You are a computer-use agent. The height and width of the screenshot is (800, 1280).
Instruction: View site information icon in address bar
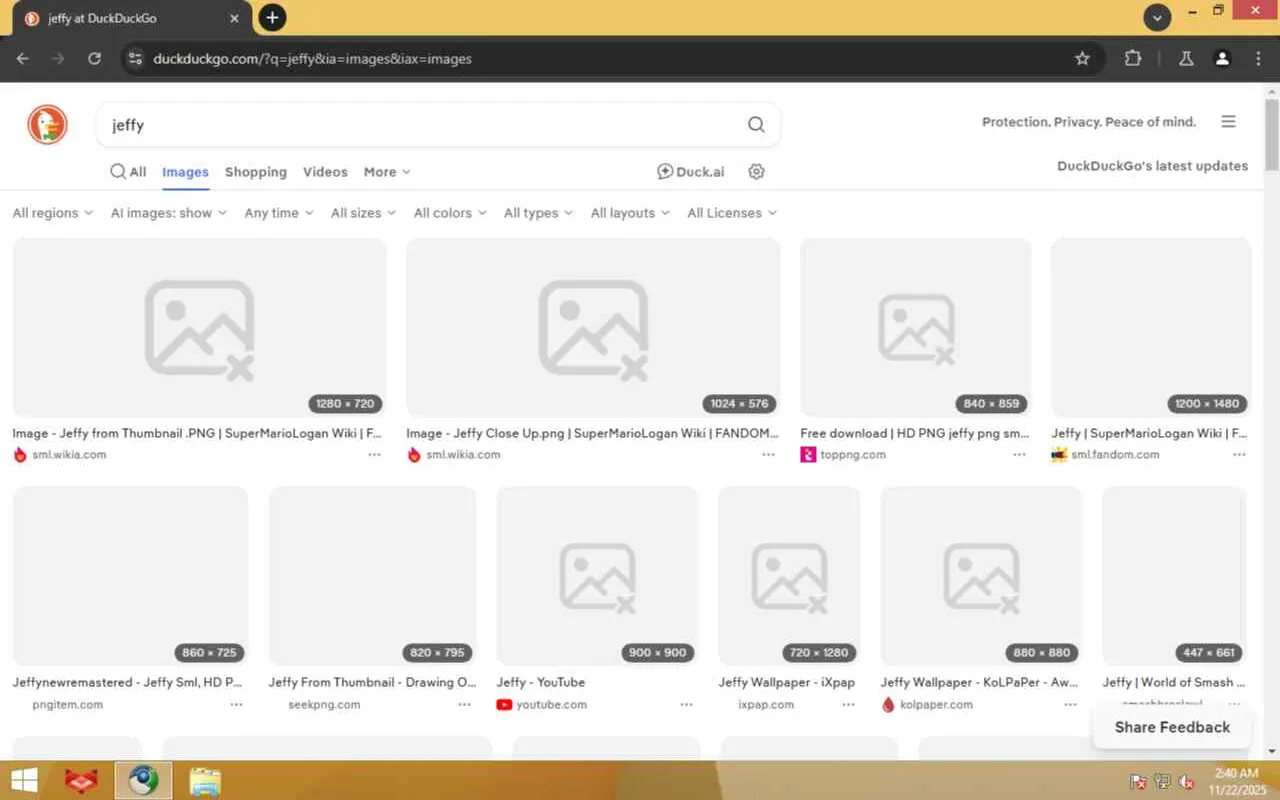(x=136, y=59)
